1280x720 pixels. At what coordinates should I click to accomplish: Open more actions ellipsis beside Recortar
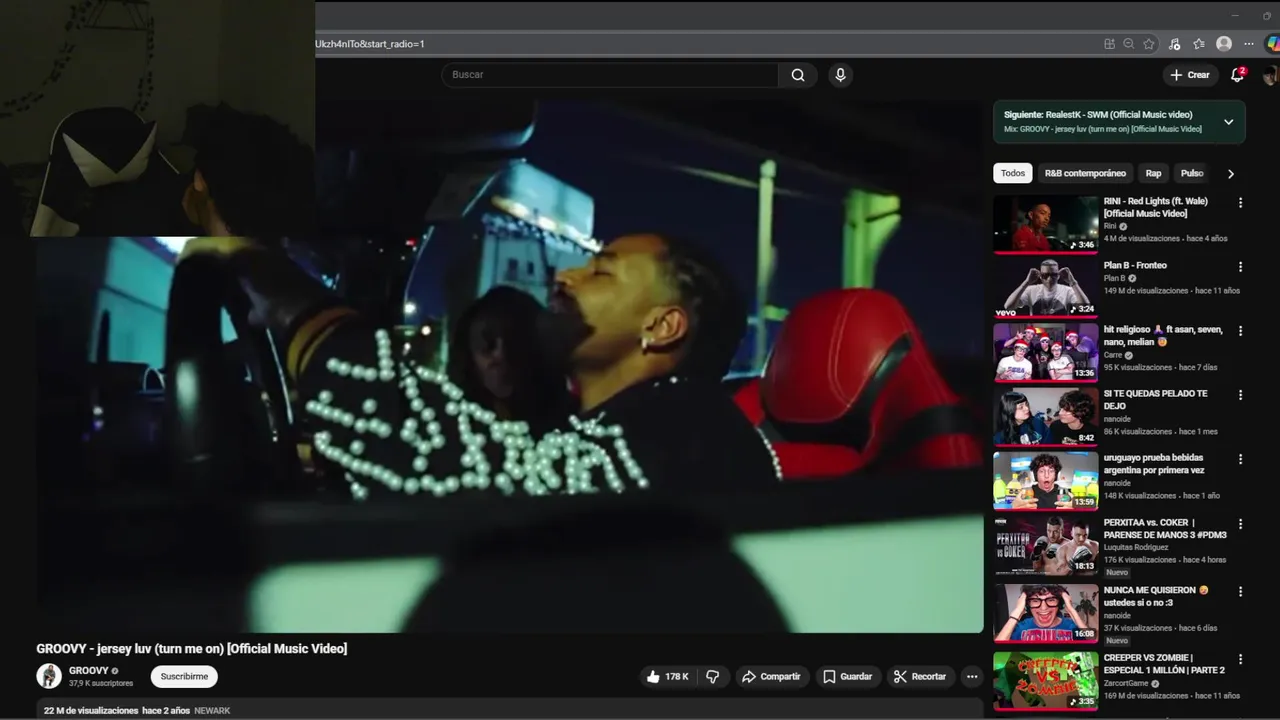point(971,677)
